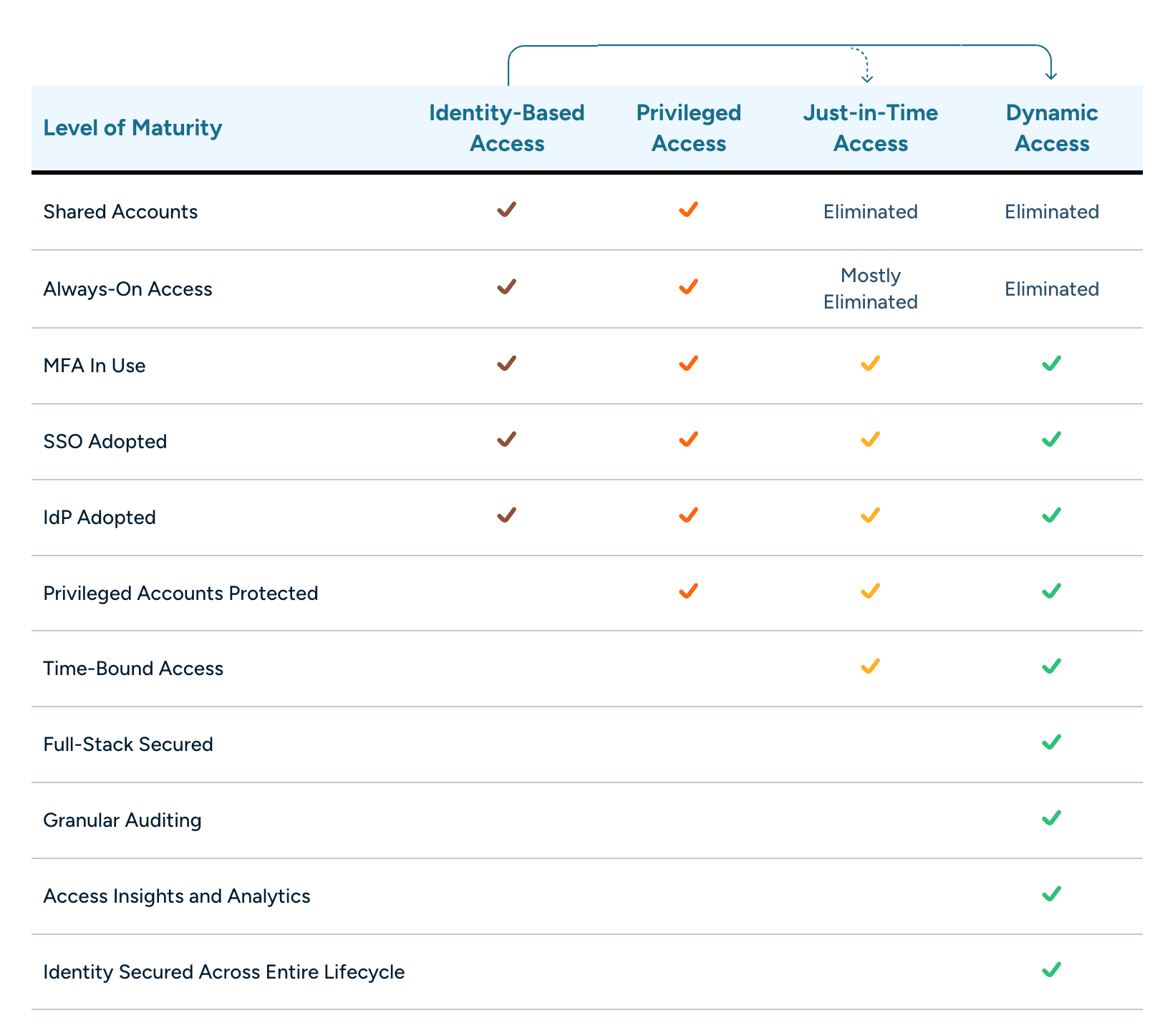The height and width of the screenshot is (1028, 1170).
Task: Click the green checkmark for Full-Stack Secured
Action: pyautogui.click(x=1051, y=743)
